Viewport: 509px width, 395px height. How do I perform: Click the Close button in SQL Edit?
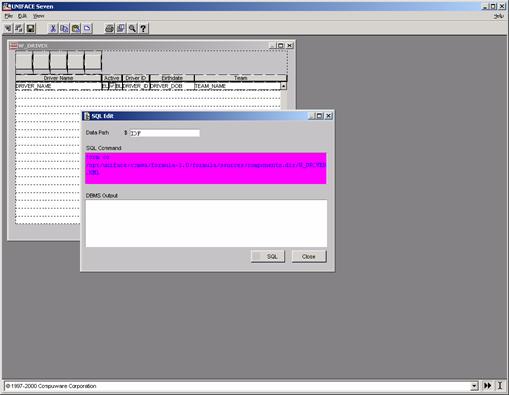click(x=309, y=256)
